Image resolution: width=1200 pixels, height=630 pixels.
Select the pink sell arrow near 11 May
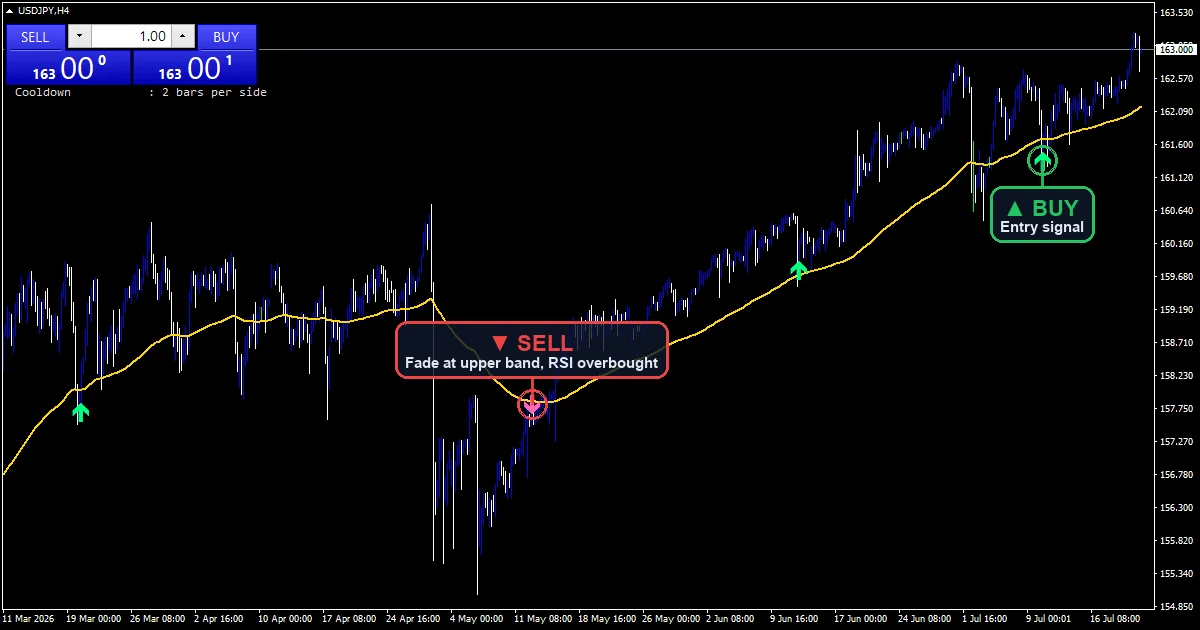[x=532, y=404]
